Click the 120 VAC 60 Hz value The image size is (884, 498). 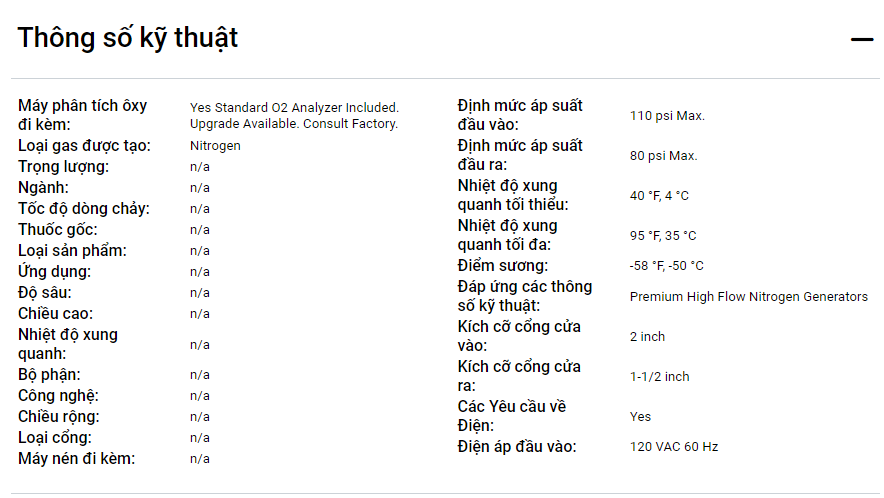coord(673,447)
